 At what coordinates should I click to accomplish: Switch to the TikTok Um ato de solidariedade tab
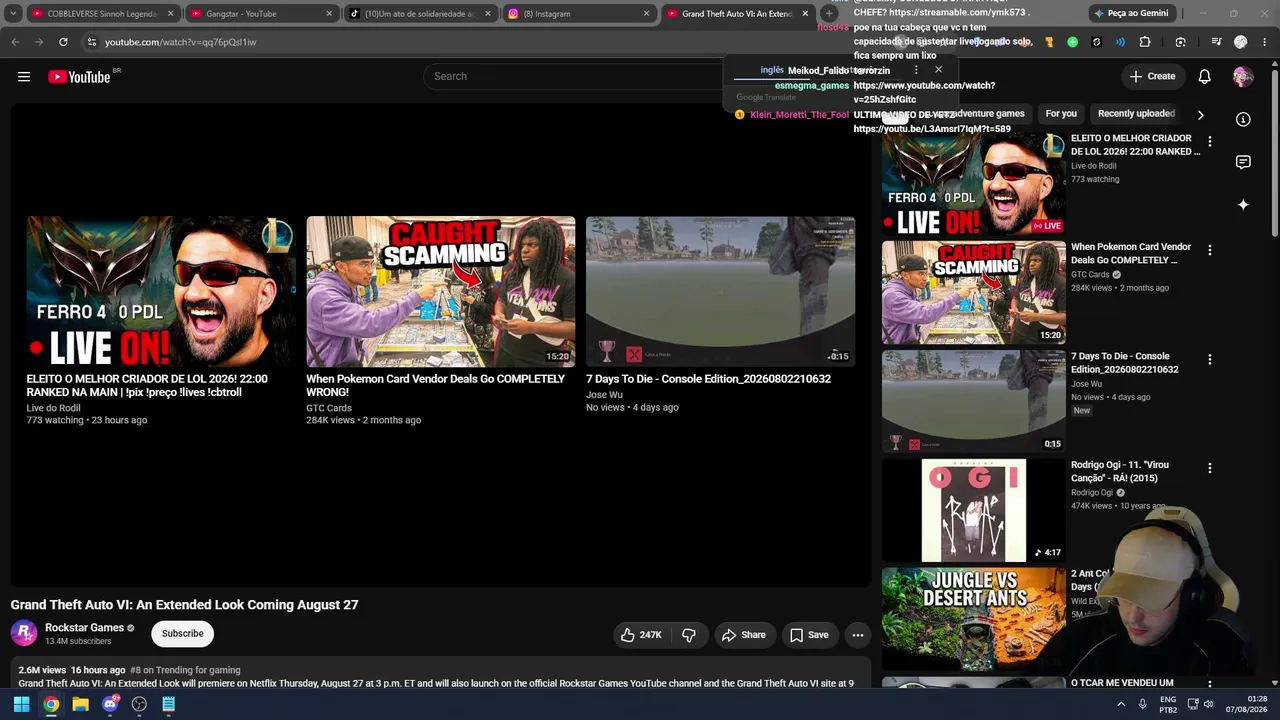[420, 14]
